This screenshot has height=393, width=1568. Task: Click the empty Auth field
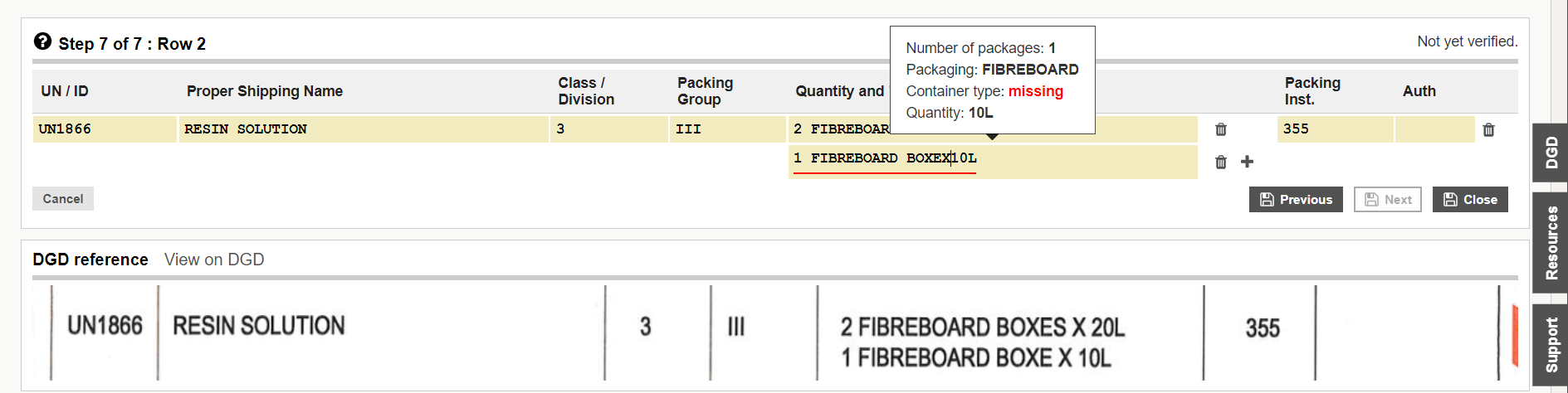pyautogui.click(x=1435, y=129)
